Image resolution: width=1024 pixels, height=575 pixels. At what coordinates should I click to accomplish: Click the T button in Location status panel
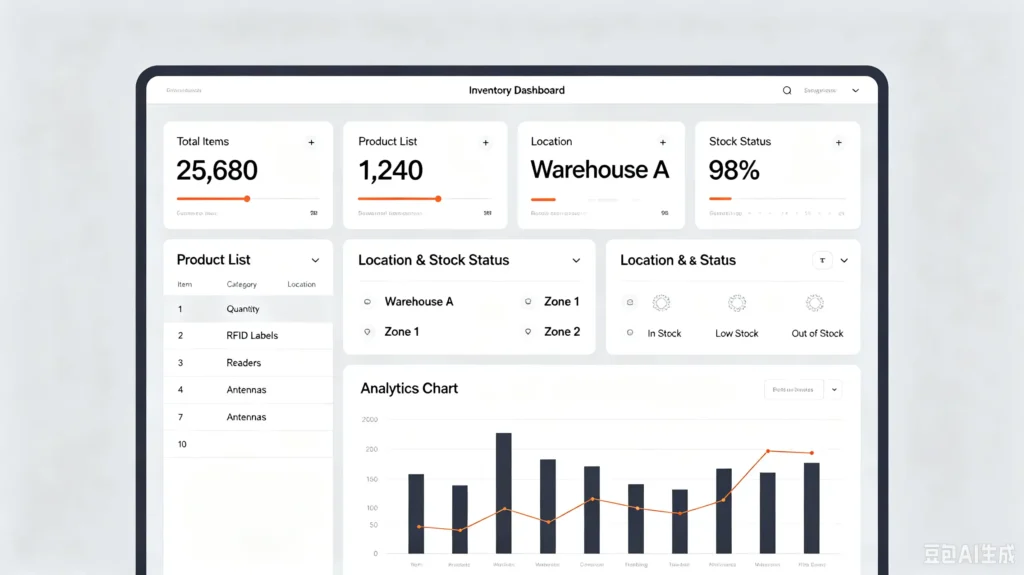822,260
